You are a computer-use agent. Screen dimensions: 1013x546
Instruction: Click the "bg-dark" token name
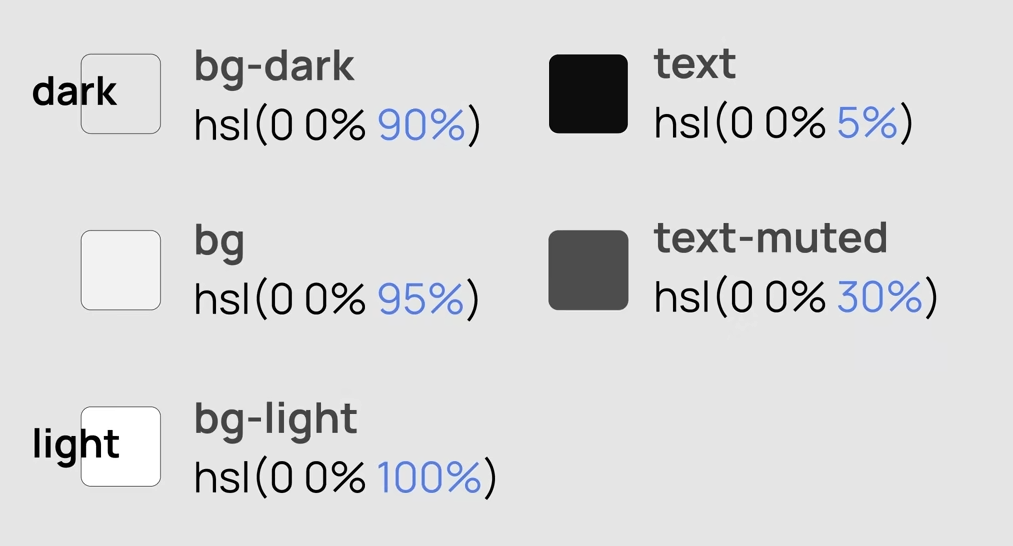click(274, 66)
